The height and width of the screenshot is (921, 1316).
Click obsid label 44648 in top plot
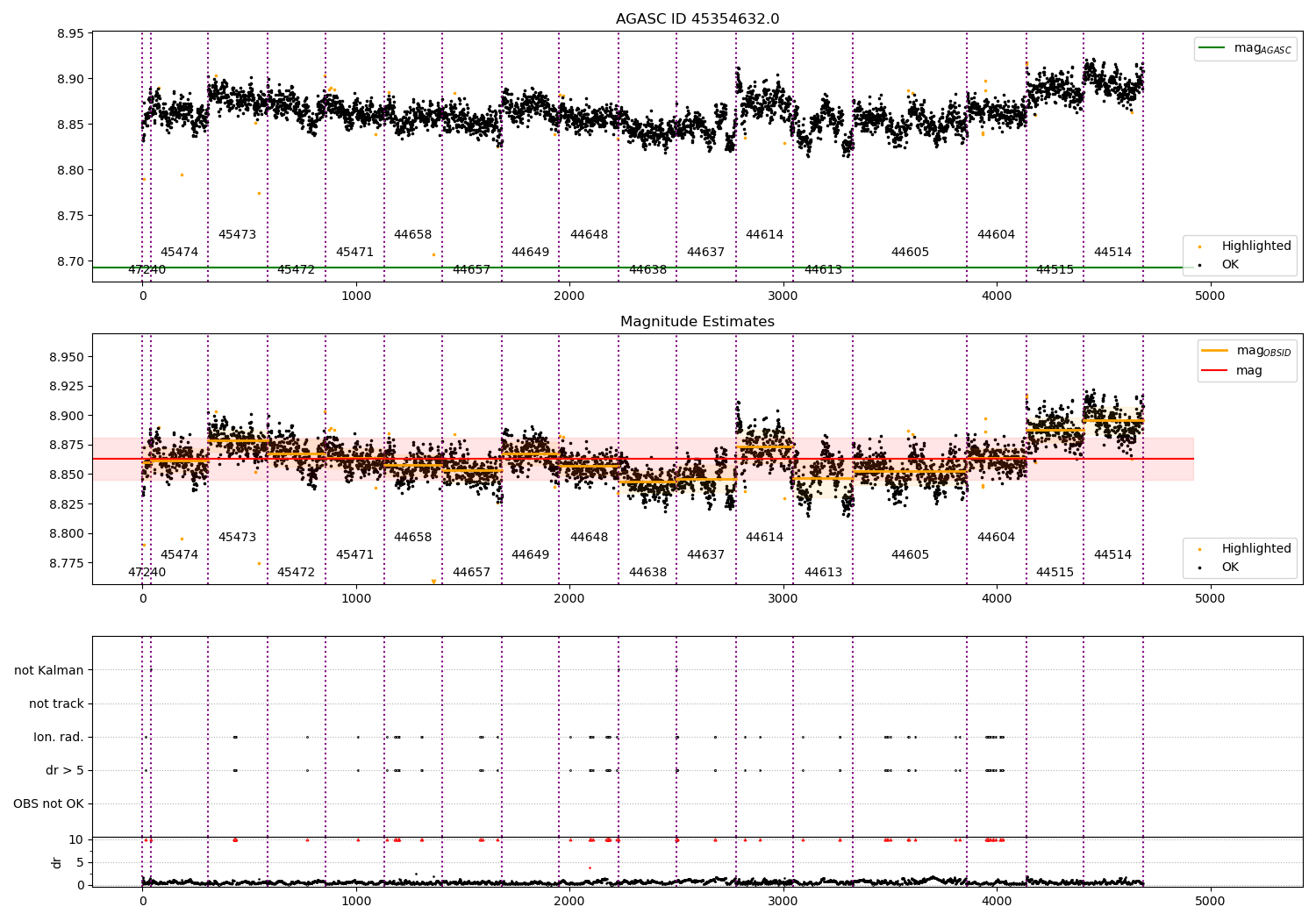[589, 235]
